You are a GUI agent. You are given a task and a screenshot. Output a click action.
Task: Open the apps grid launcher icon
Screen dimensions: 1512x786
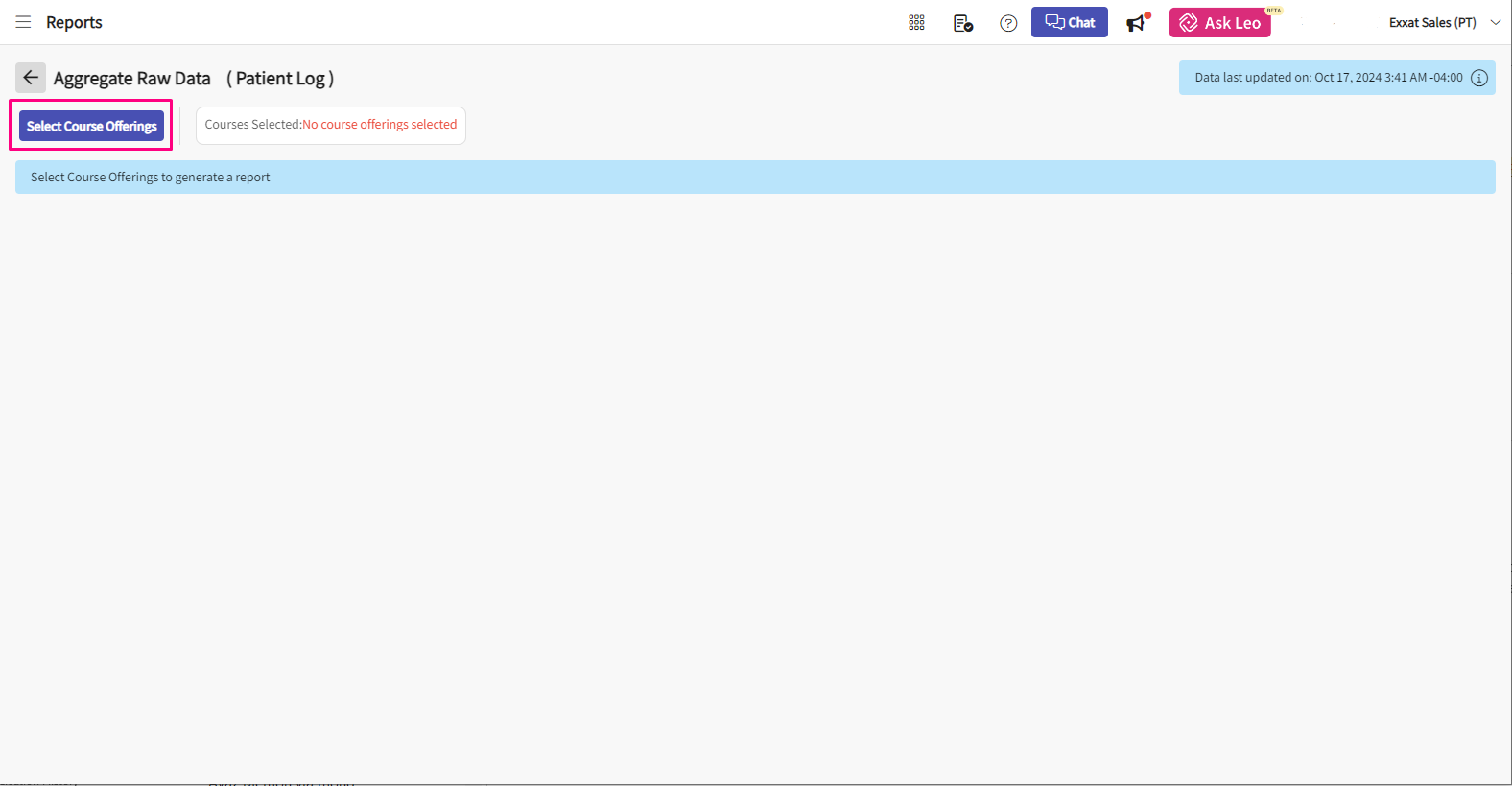[x=916, y=23]
